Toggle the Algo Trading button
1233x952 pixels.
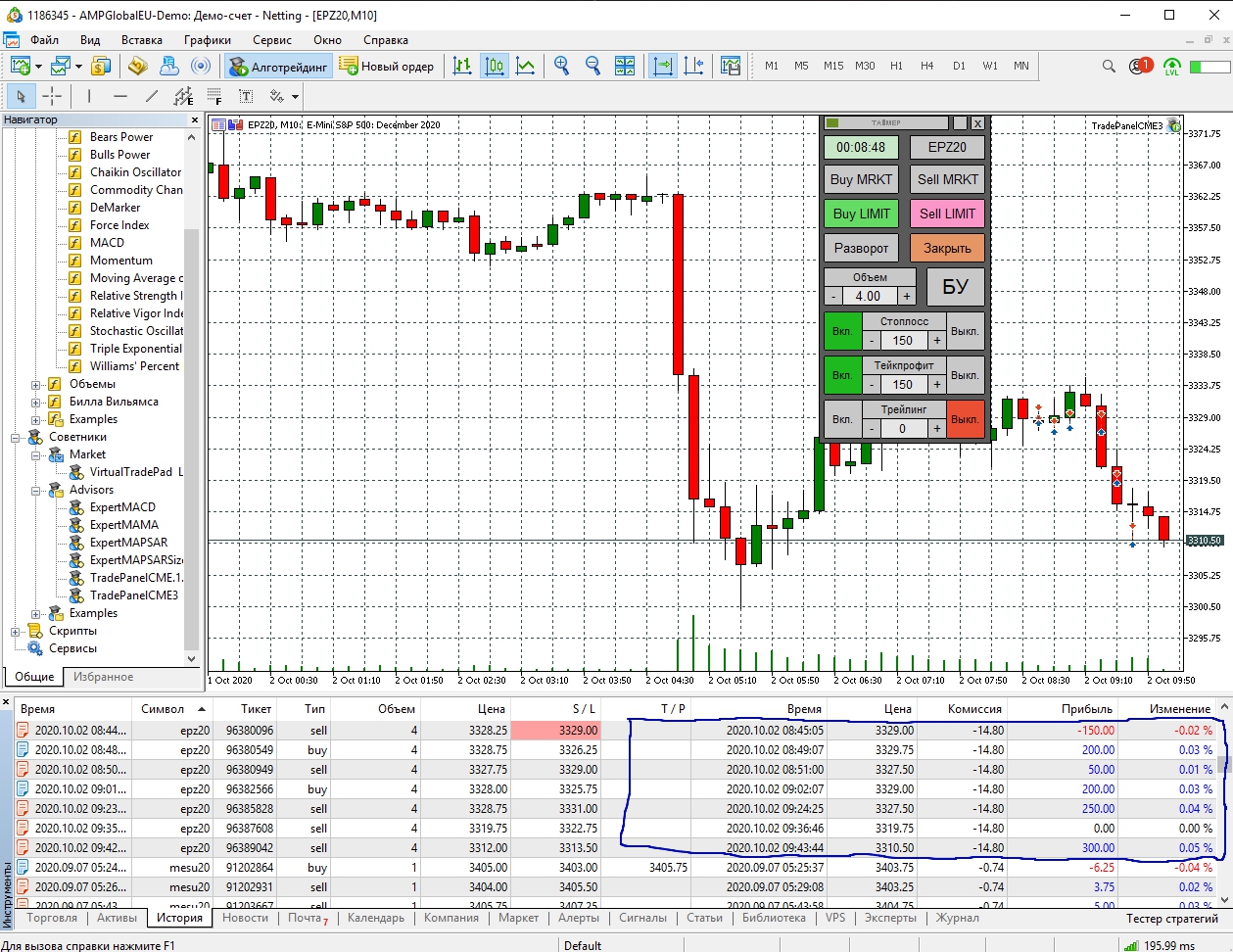278,66
